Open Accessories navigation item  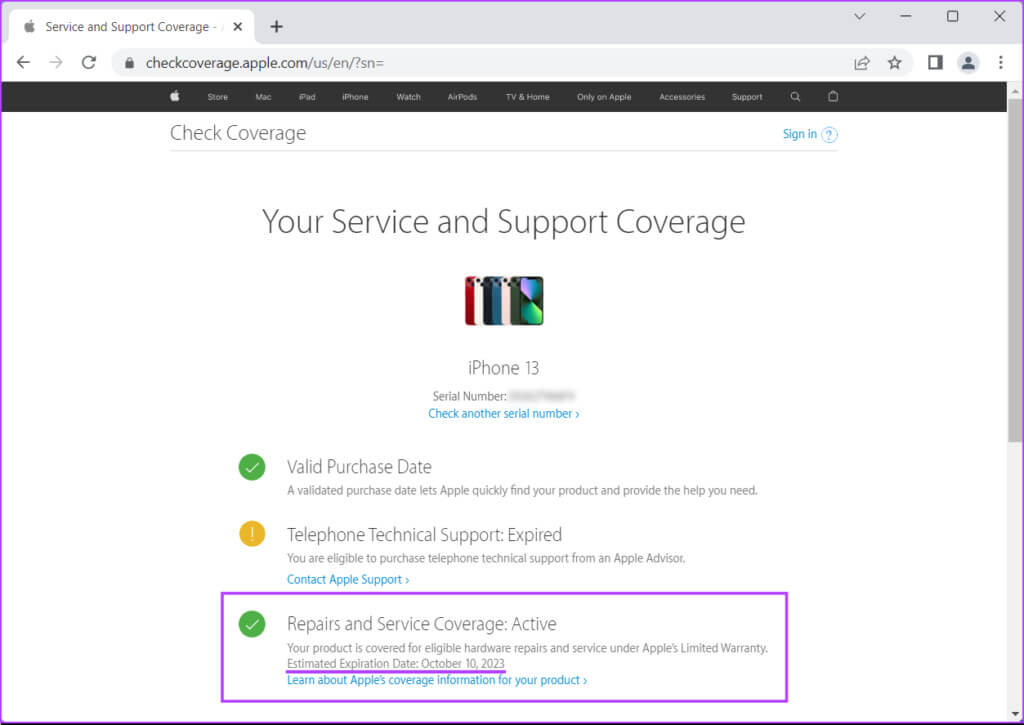682,97
